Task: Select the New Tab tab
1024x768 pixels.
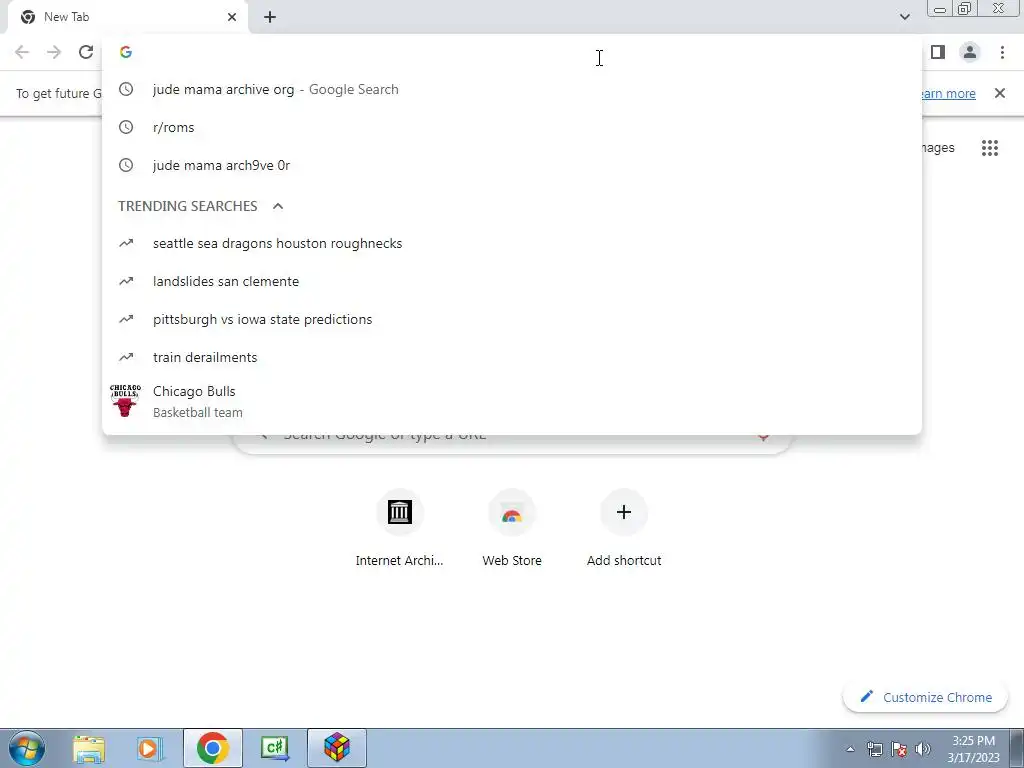Action: pos(128,17)
